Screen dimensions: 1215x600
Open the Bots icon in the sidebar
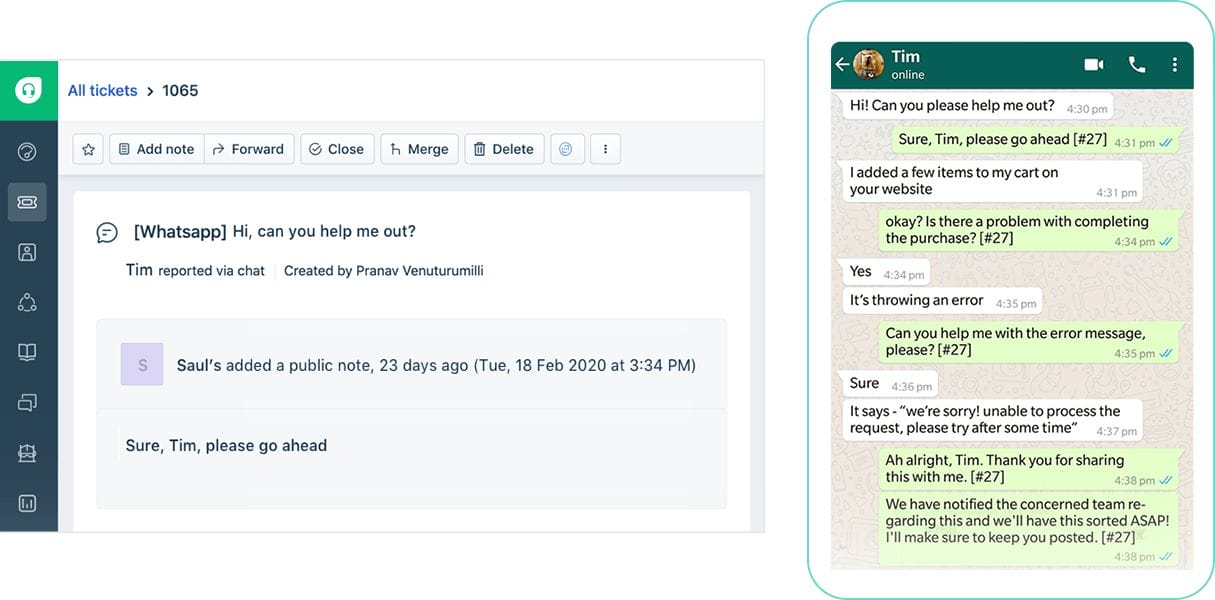(28, 451)
